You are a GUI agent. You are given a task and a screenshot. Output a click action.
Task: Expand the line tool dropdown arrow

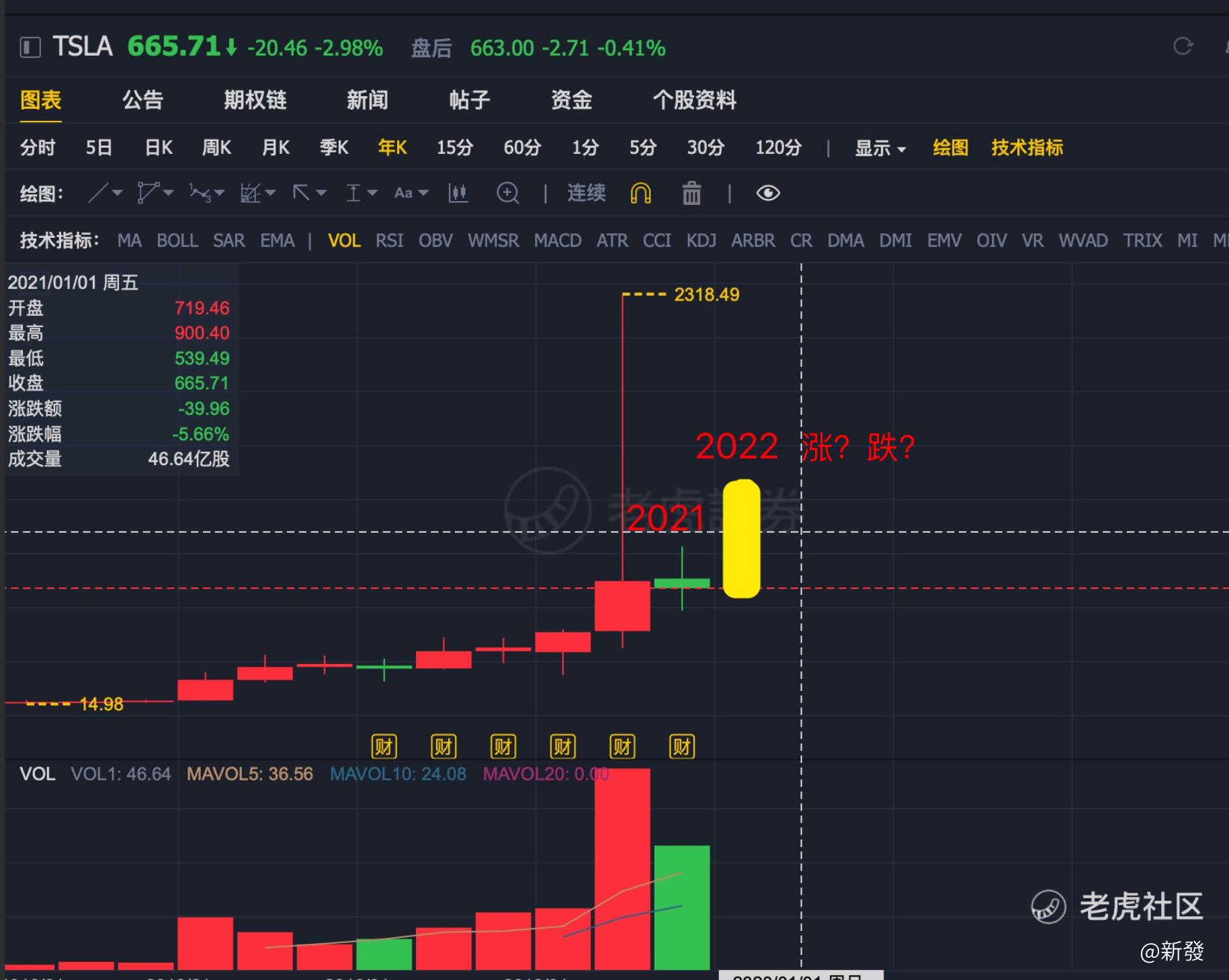[x=118, y=194]
